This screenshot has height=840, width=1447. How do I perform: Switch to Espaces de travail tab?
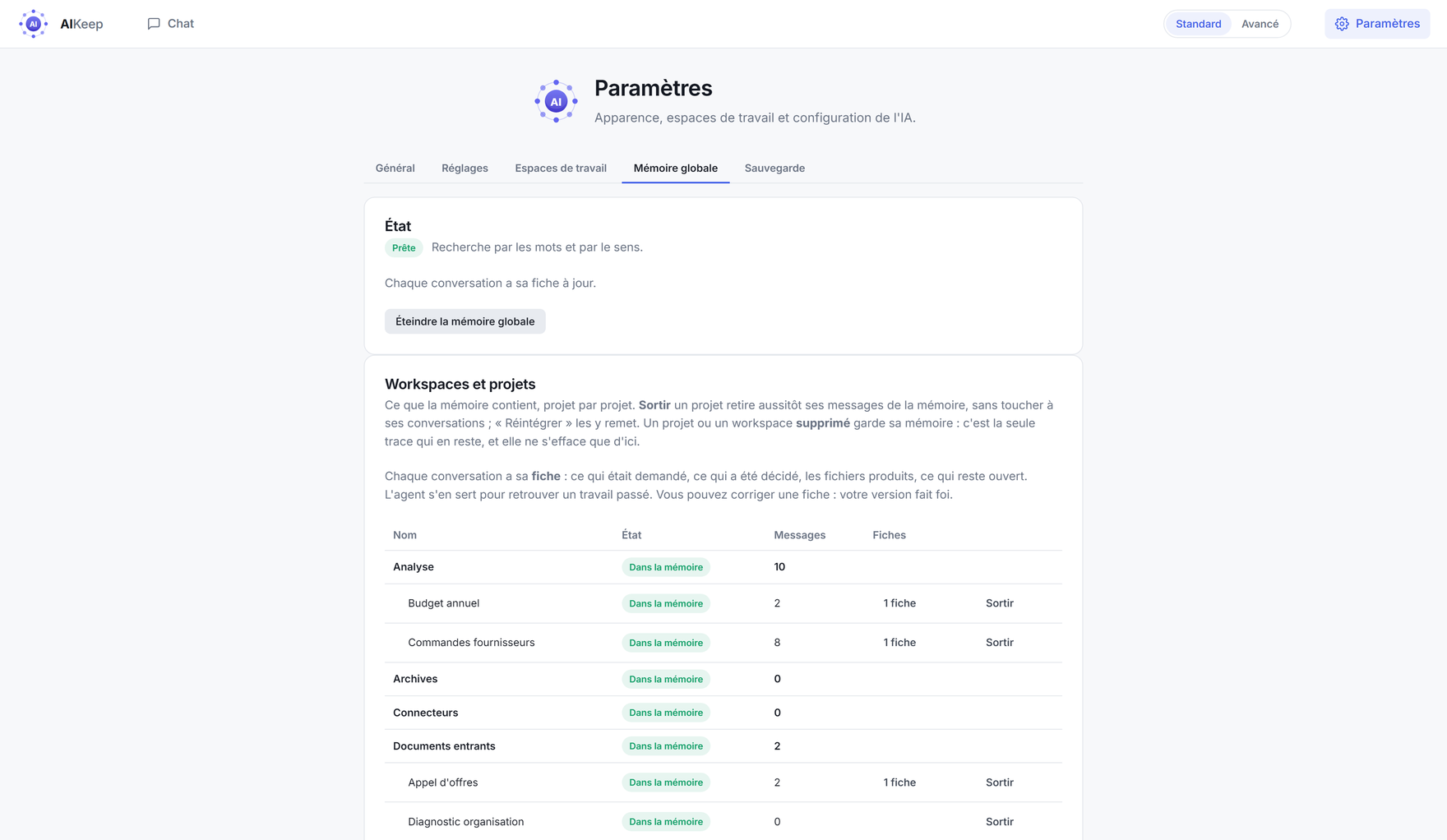561,168
